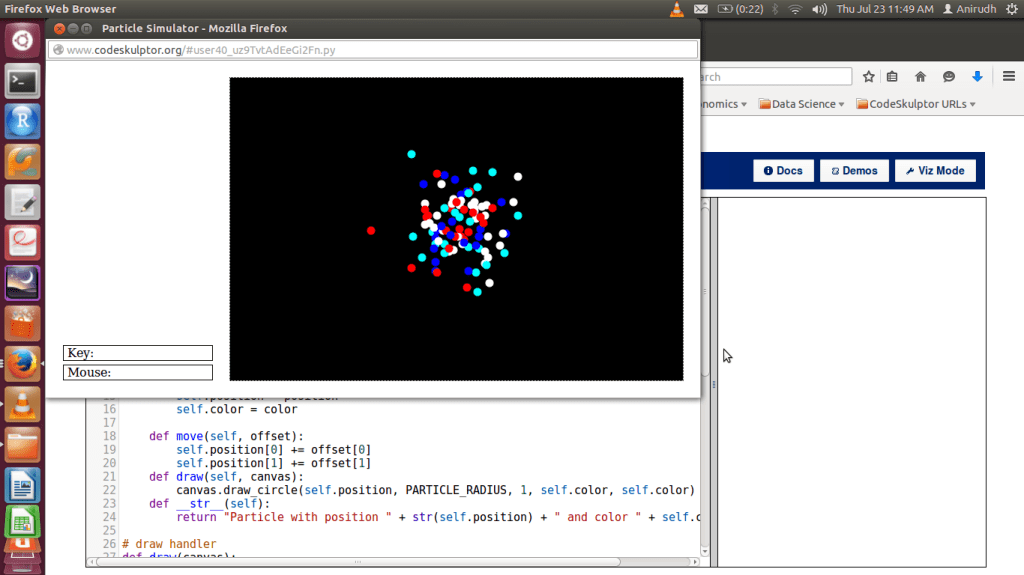
Task: Open the chat bubble toolbar icon
Action: pos(949,76)
